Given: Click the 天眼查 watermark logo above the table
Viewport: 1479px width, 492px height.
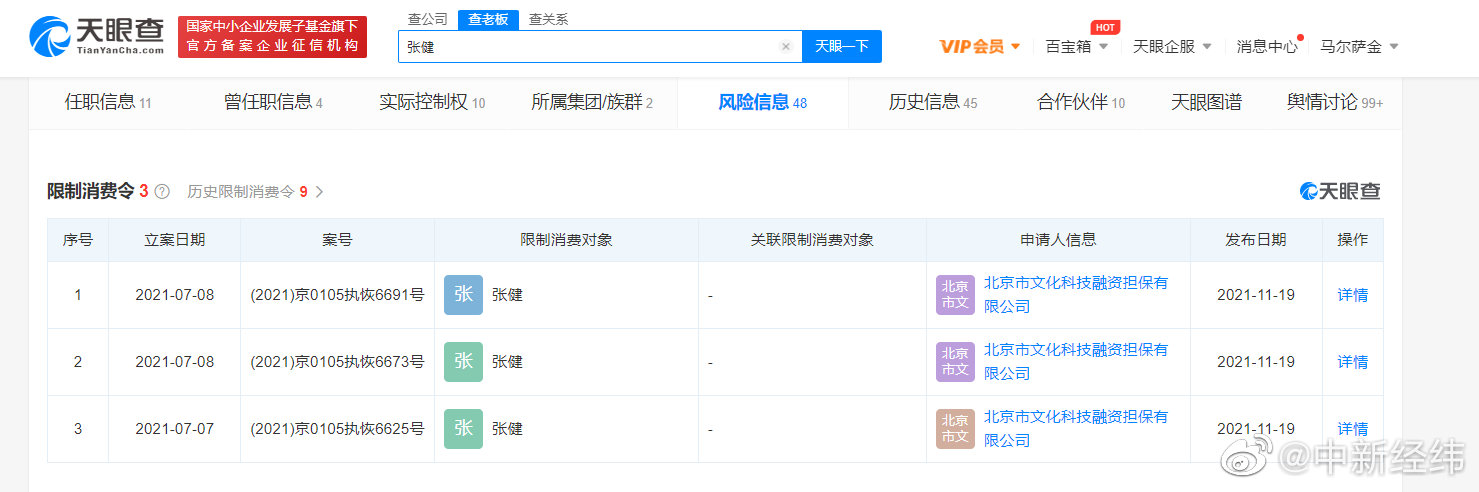Looking at the screenshot, I should pos(1340,192).
